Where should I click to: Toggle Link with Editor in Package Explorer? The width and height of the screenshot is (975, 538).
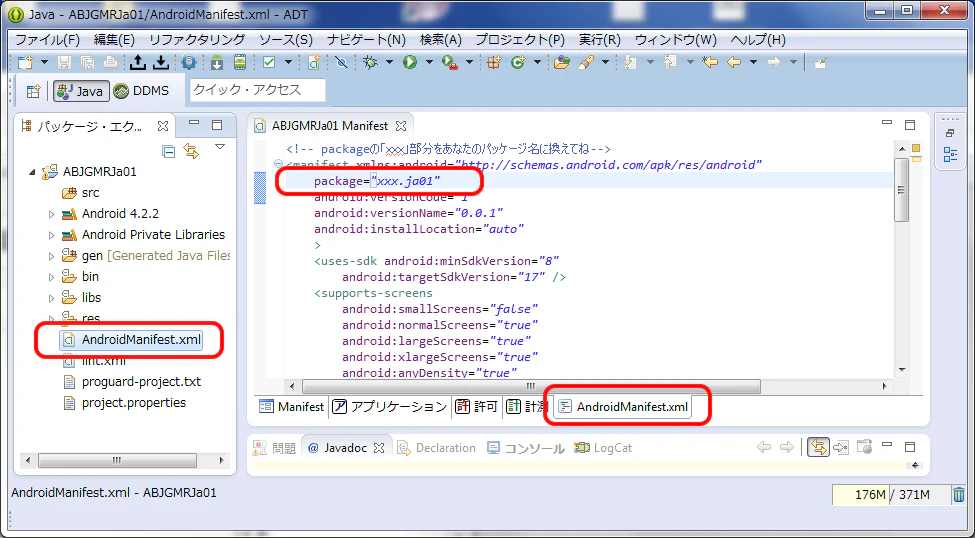[191, 151]
